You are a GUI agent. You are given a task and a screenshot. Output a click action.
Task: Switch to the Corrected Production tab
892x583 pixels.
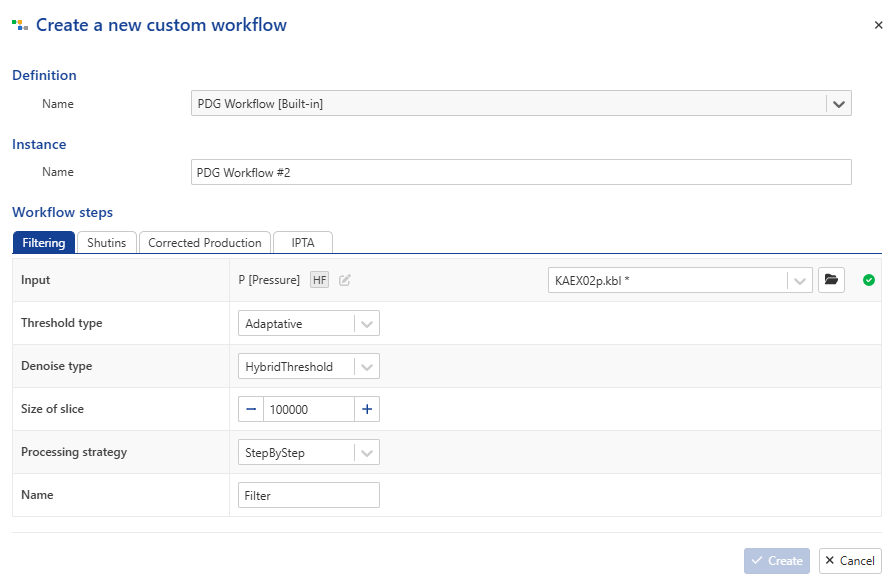point(205,242)
